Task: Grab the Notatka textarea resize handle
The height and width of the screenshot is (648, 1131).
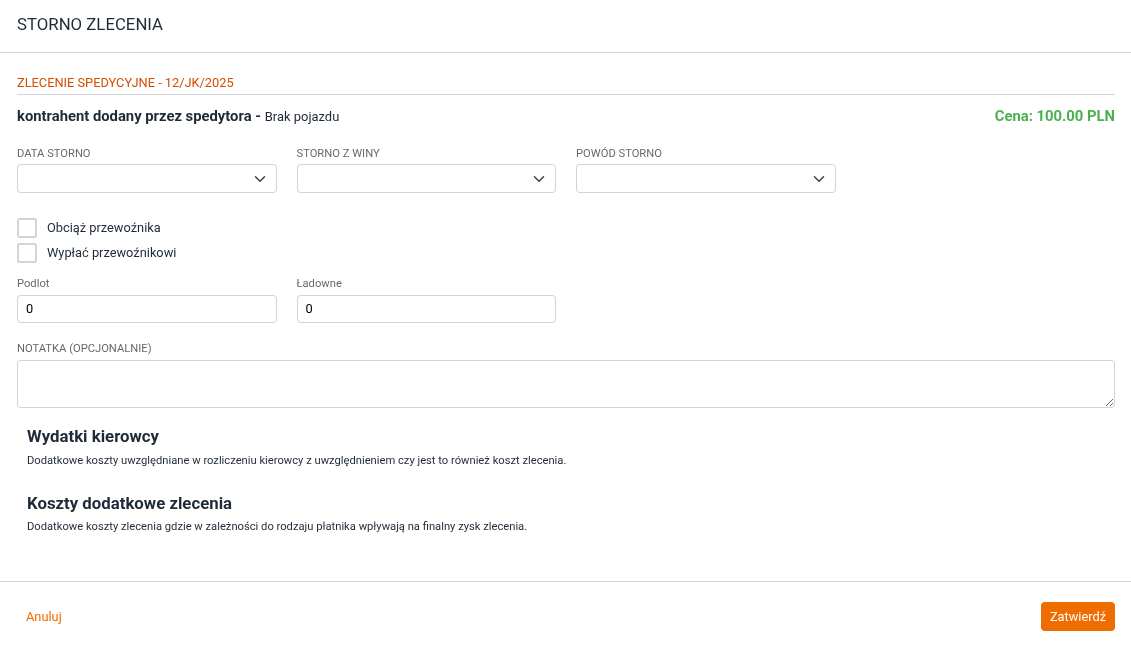Action: 1109,402
